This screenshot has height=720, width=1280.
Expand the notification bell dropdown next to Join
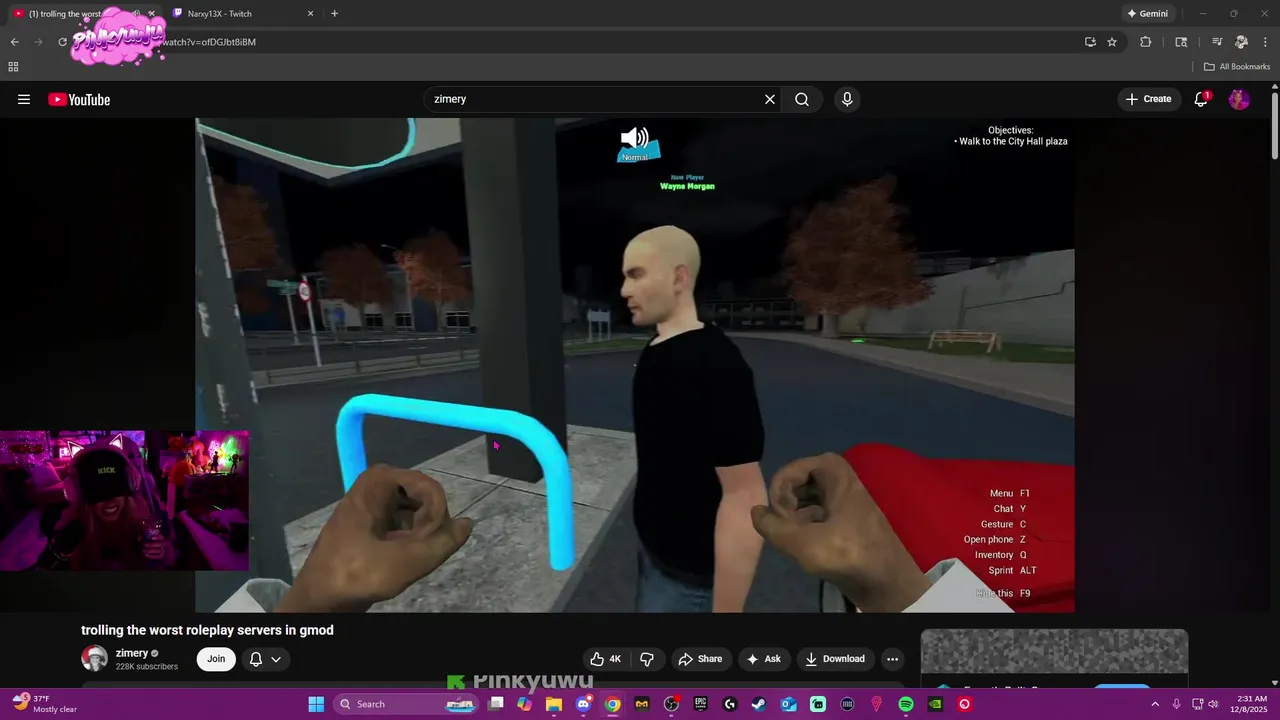(265, 659)
